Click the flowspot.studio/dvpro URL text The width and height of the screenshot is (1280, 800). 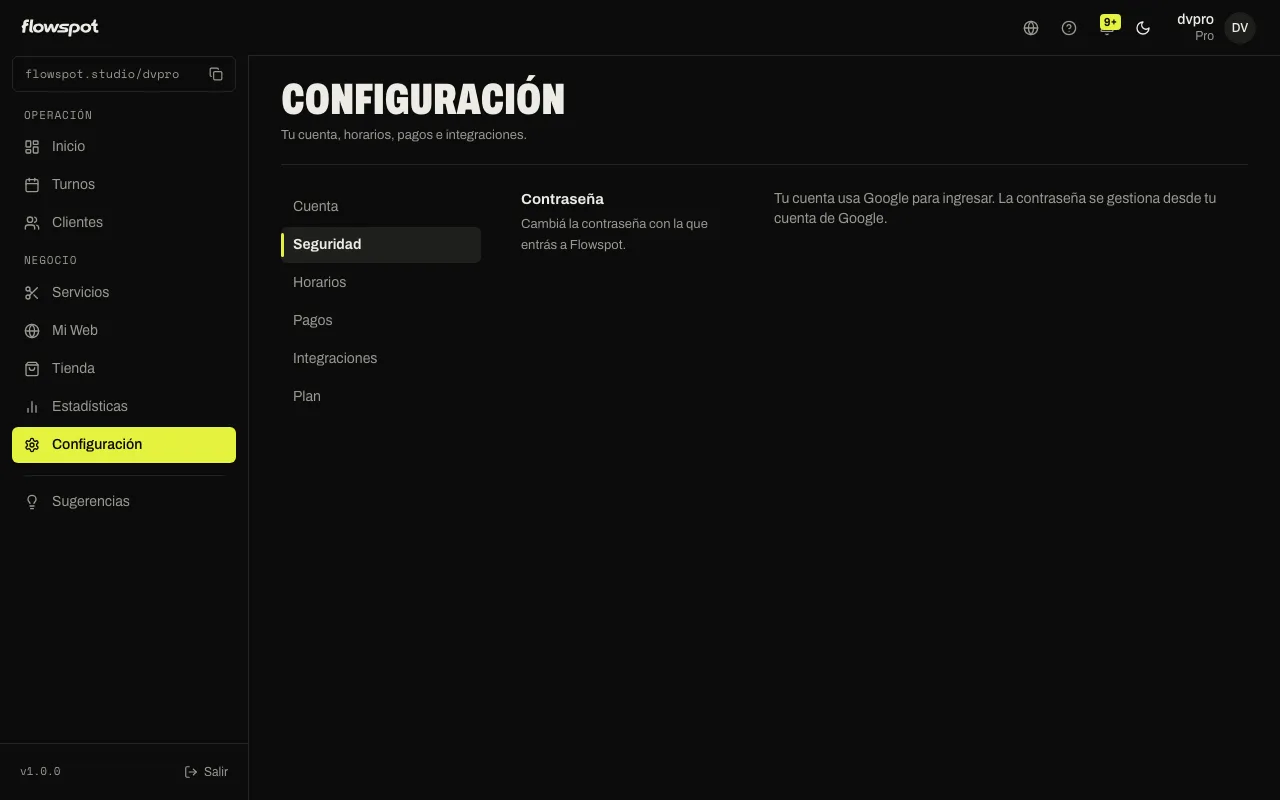102,74
